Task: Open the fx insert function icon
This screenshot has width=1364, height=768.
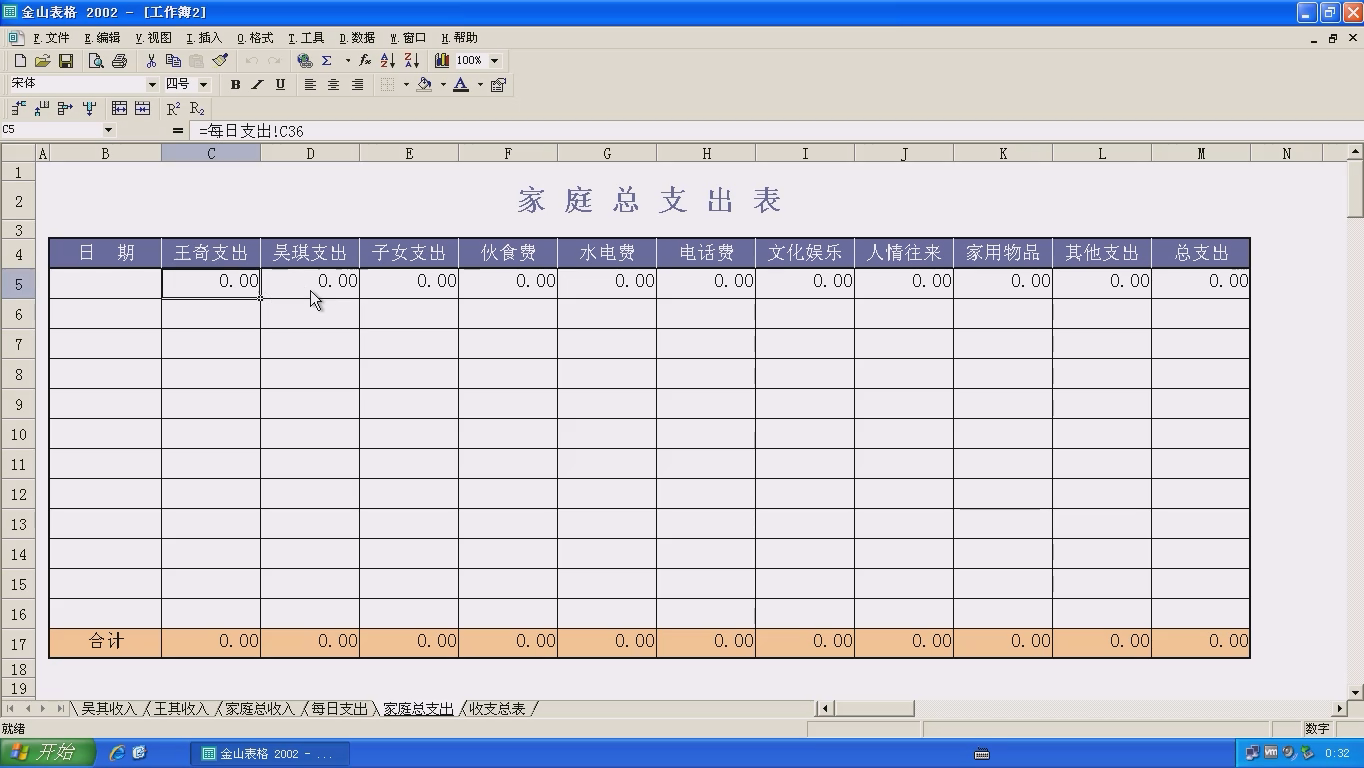Action: tap(365, 61)
